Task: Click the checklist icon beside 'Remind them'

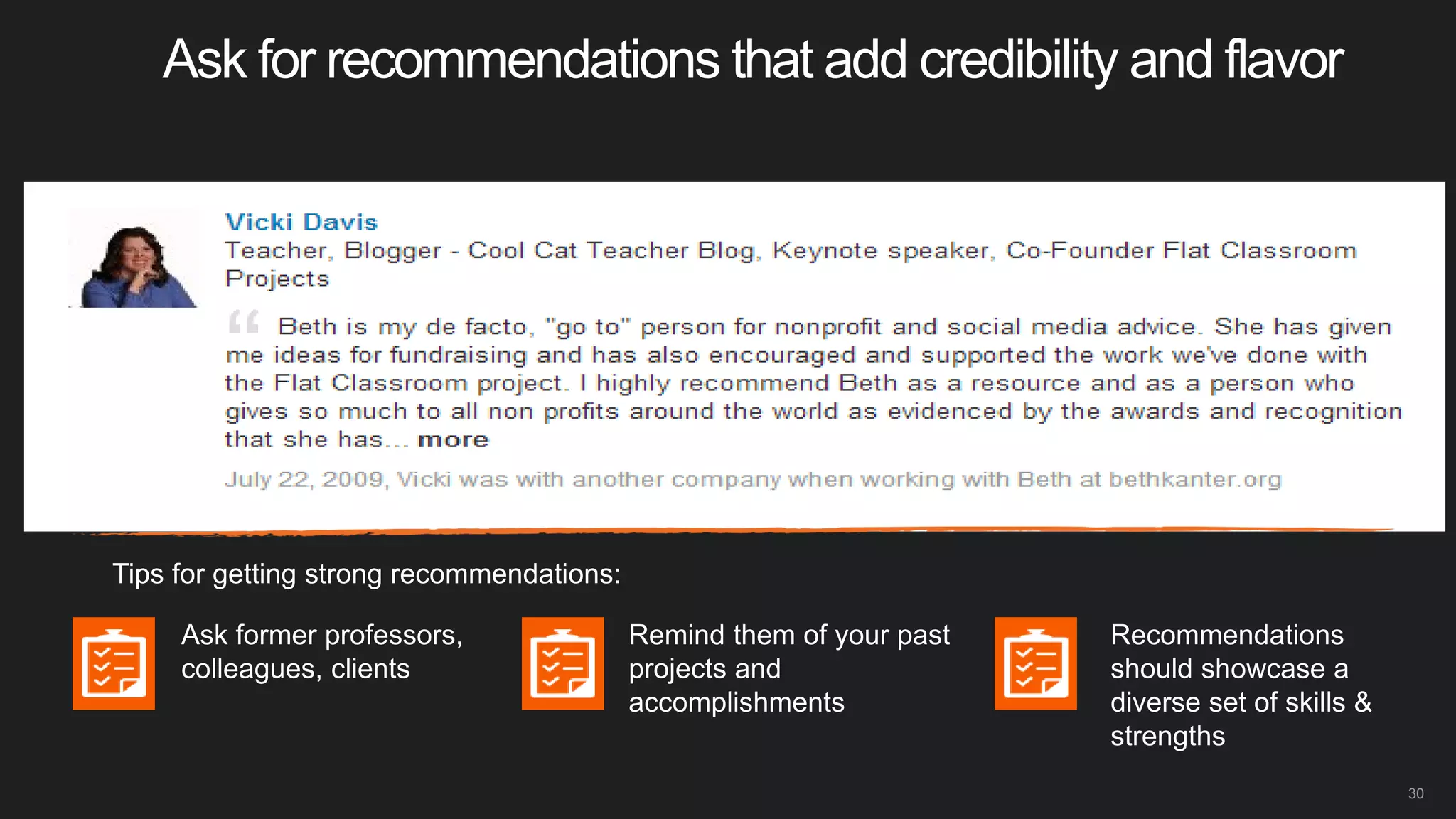Action: click(x=563, y=663)
